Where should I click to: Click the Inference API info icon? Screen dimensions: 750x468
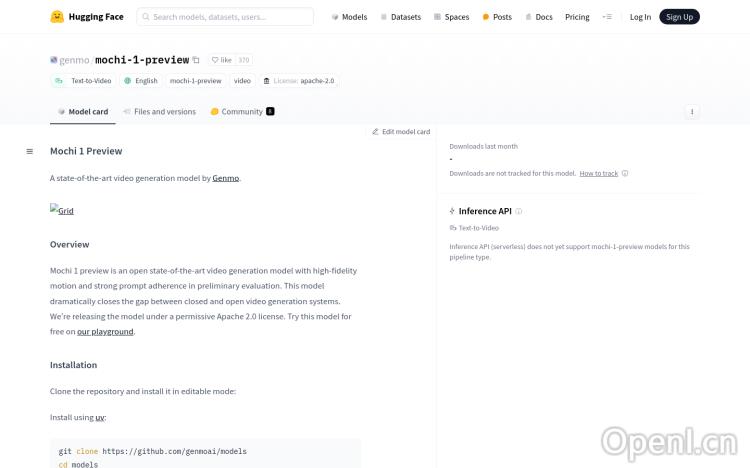point(518,211)
